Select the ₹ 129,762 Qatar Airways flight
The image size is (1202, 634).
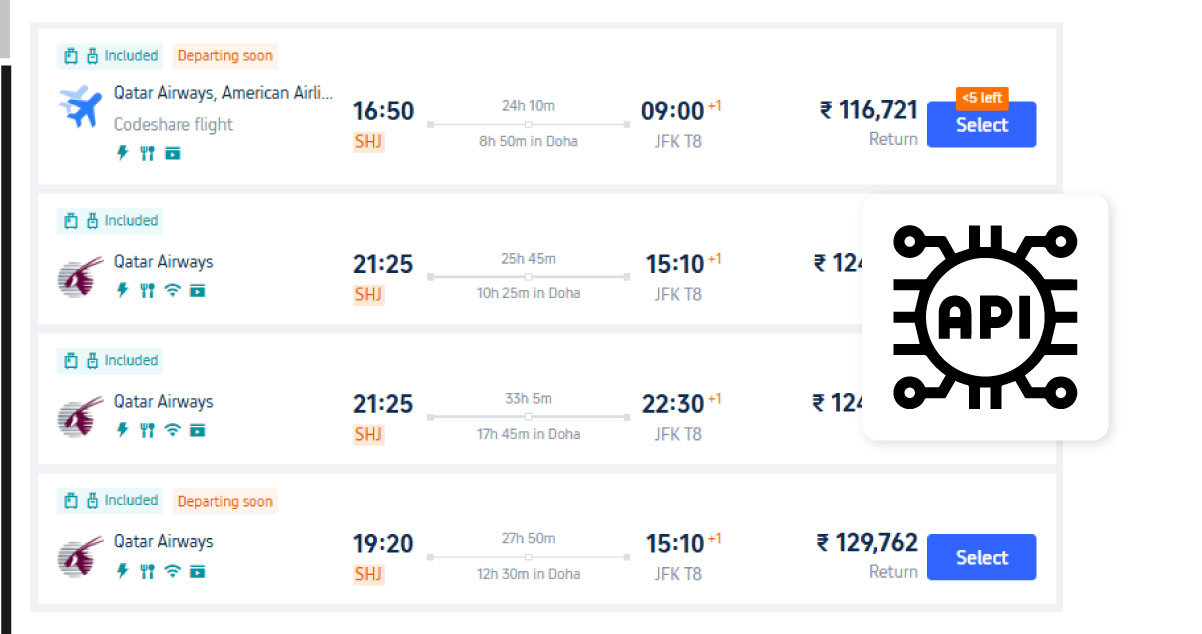981,558
